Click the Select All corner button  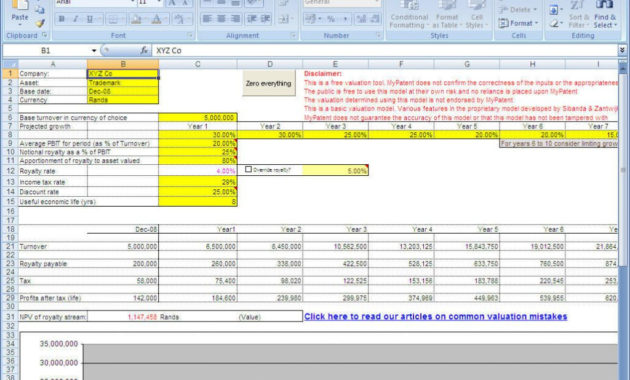point(10,64)
